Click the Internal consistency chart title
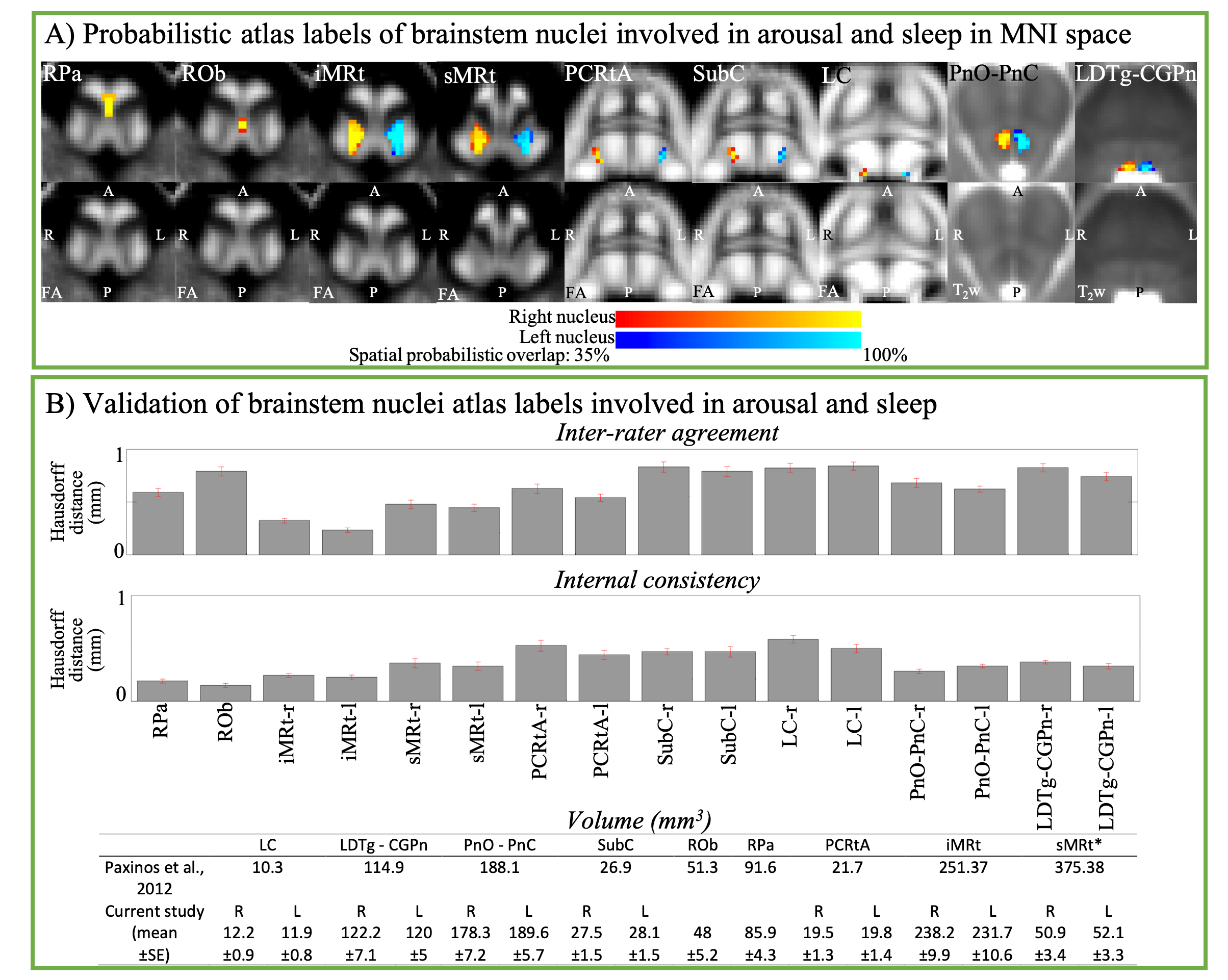This screenshot has height=980, width=1228. tap(657, 580)
